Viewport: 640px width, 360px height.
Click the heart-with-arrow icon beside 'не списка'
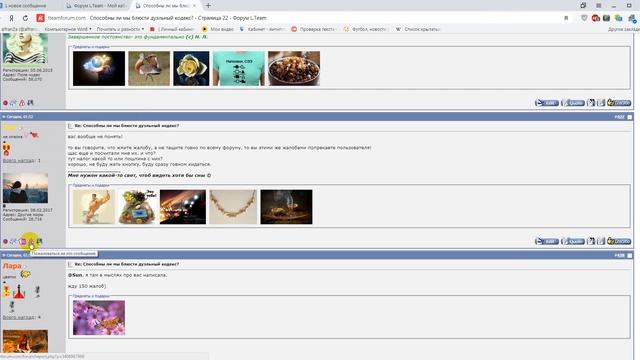33,135
